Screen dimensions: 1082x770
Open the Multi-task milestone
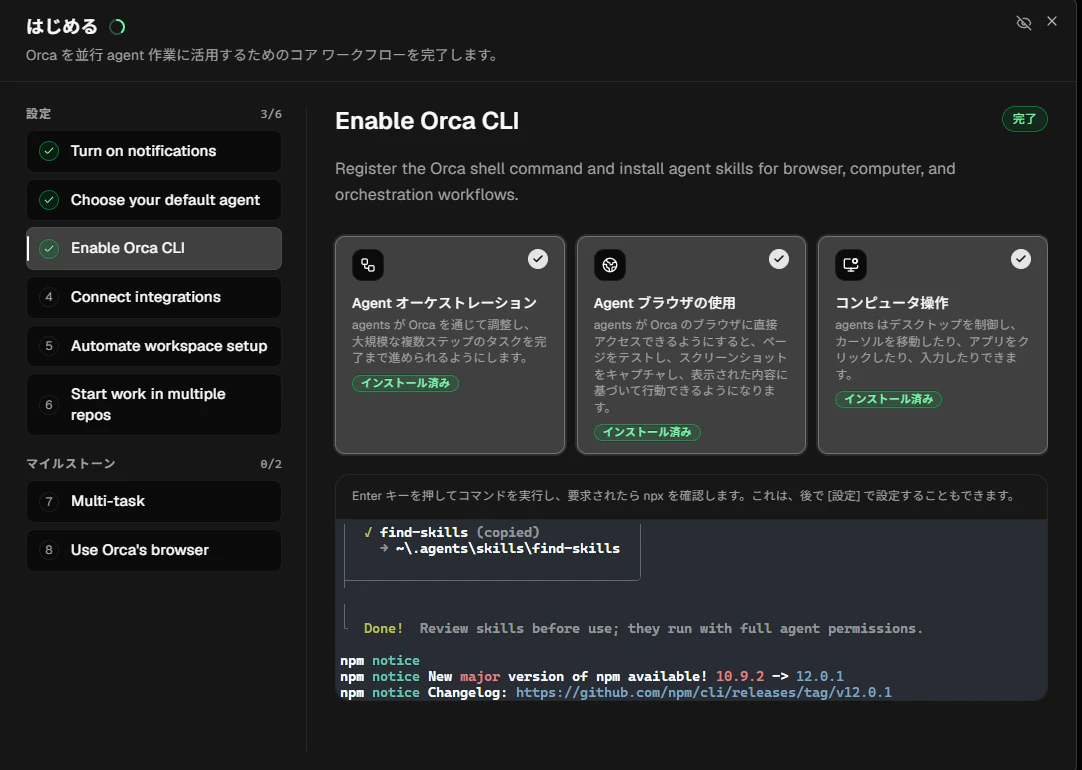pos(154,501)
